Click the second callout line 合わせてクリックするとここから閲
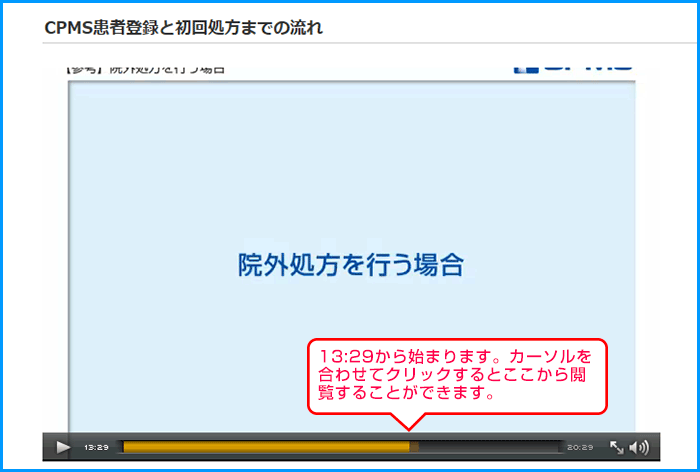The image size is (700, 472). click(455, 375)
